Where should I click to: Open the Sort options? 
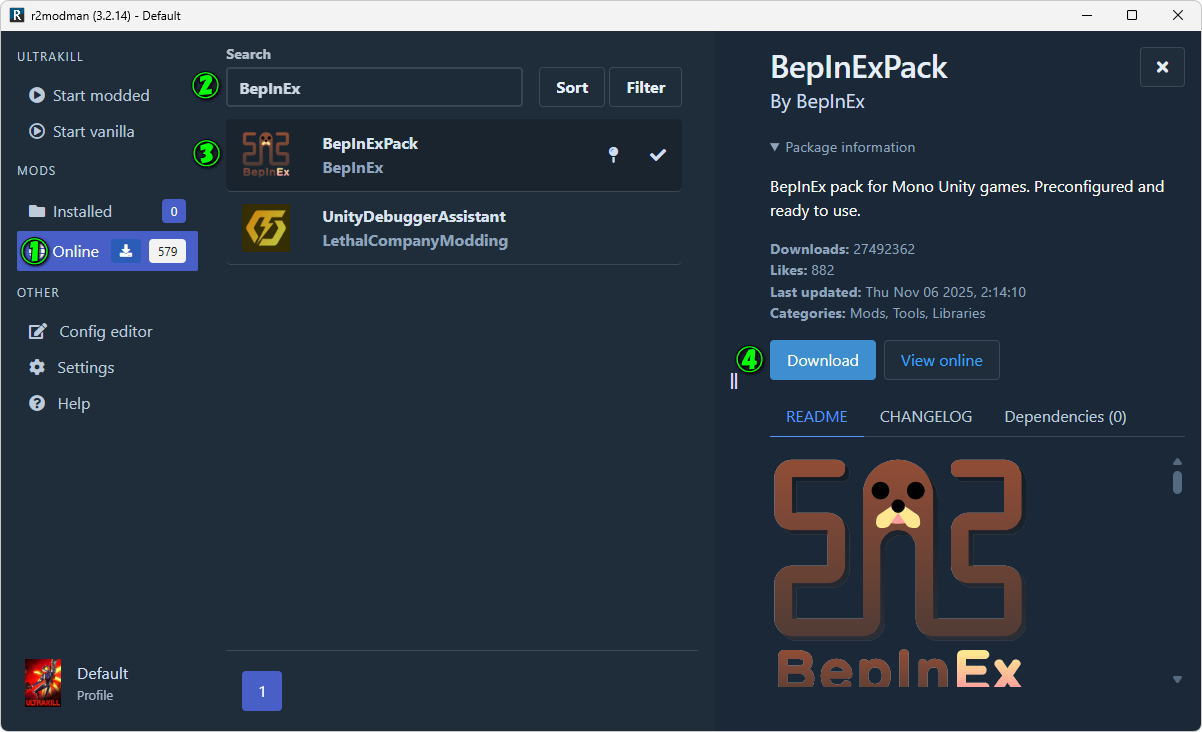(572, 87)
